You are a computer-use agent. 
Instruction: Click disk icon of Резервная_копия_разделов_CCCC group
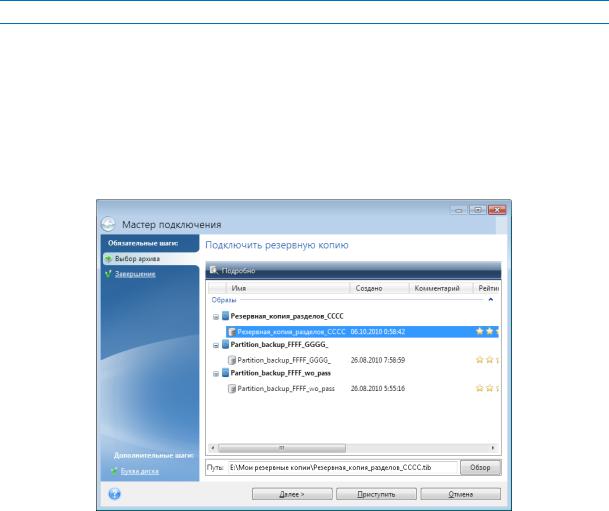pyautogui.click(x=225, y=316)
